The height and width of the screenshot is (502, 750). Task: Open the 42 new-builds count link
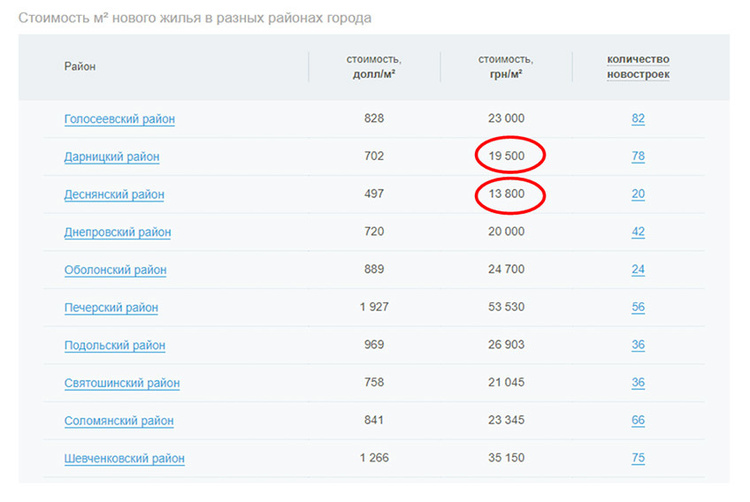tap(638, 232)
